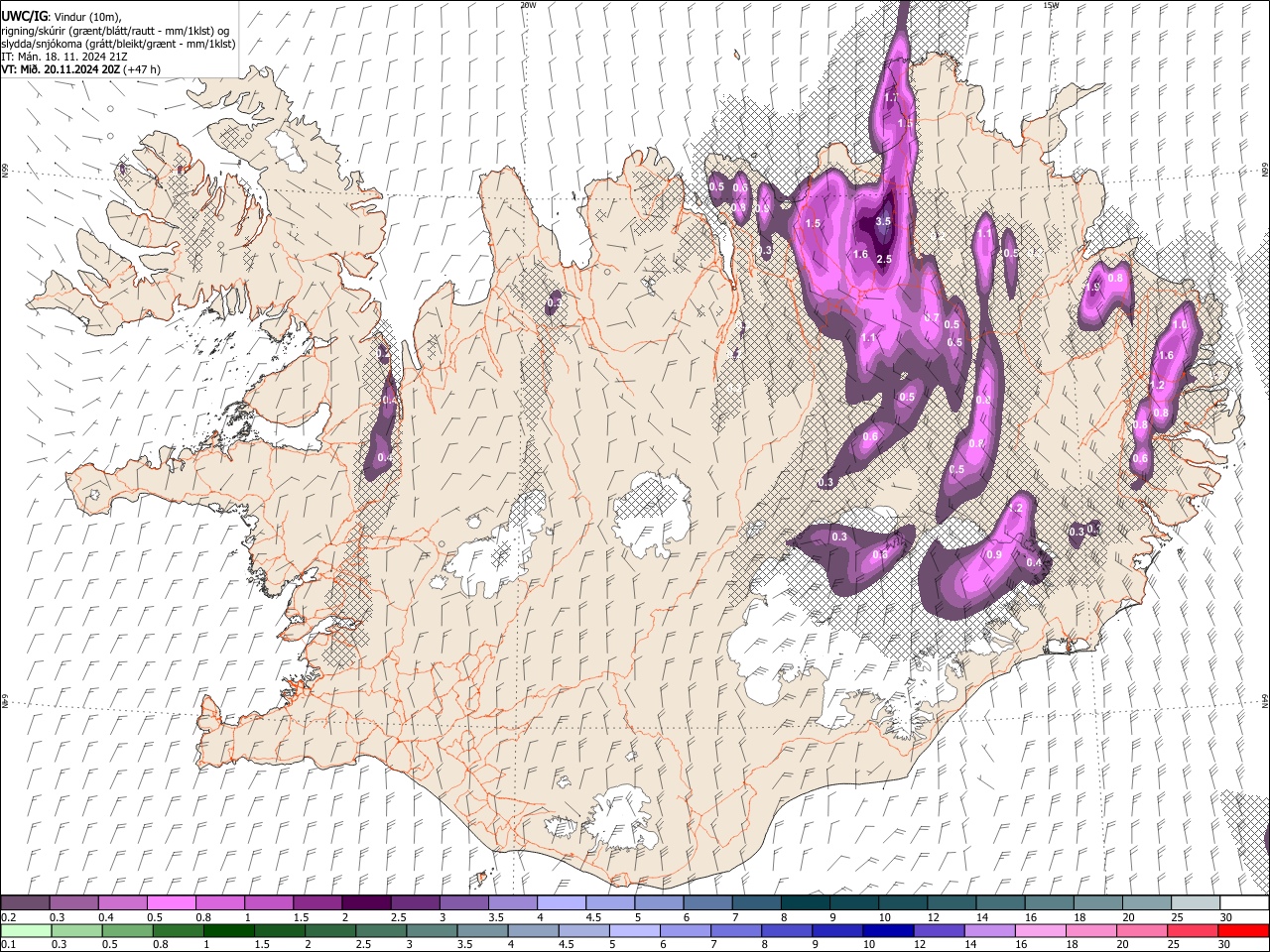Select the bright pink 0.5–0.8 swatch in upper legend row

click(x=171, y=903)
